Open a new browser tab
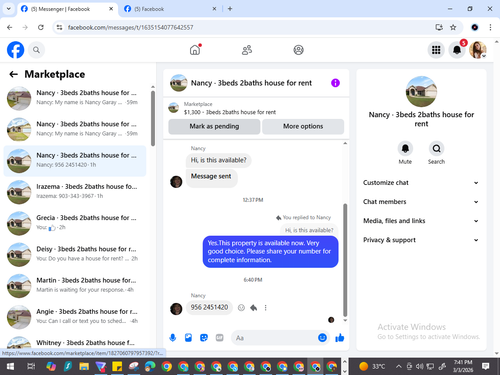 click(x=230, y=9)
